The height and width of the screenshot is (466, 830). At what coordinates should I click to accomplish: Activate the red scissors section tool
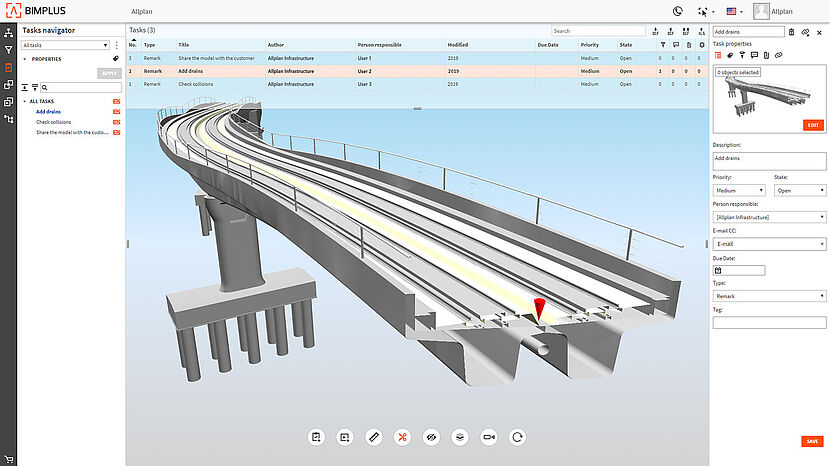[x=402, y=437]
